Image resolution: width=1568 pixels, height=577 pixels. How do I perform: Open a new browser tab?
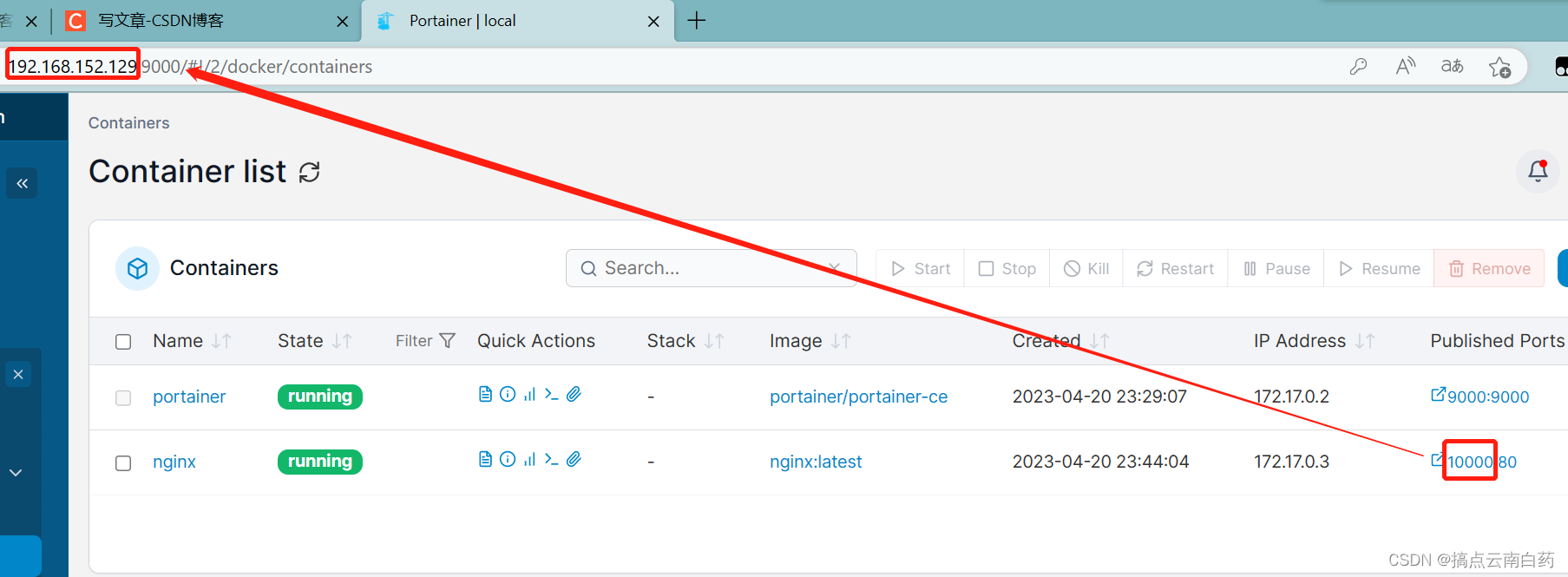(697, 21)
